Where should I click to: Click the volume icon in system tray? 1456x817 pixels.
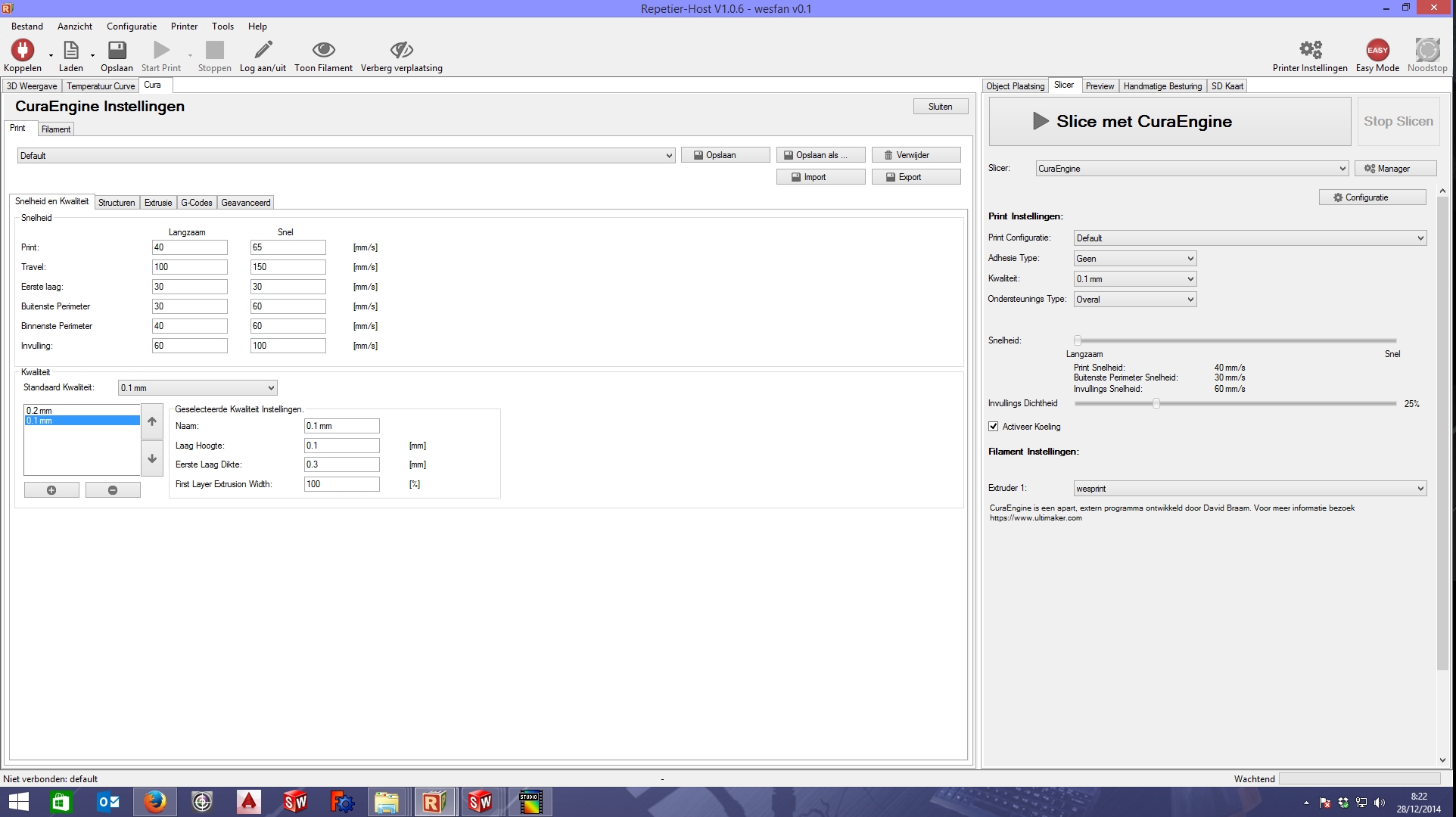(x=1379, y=803)
